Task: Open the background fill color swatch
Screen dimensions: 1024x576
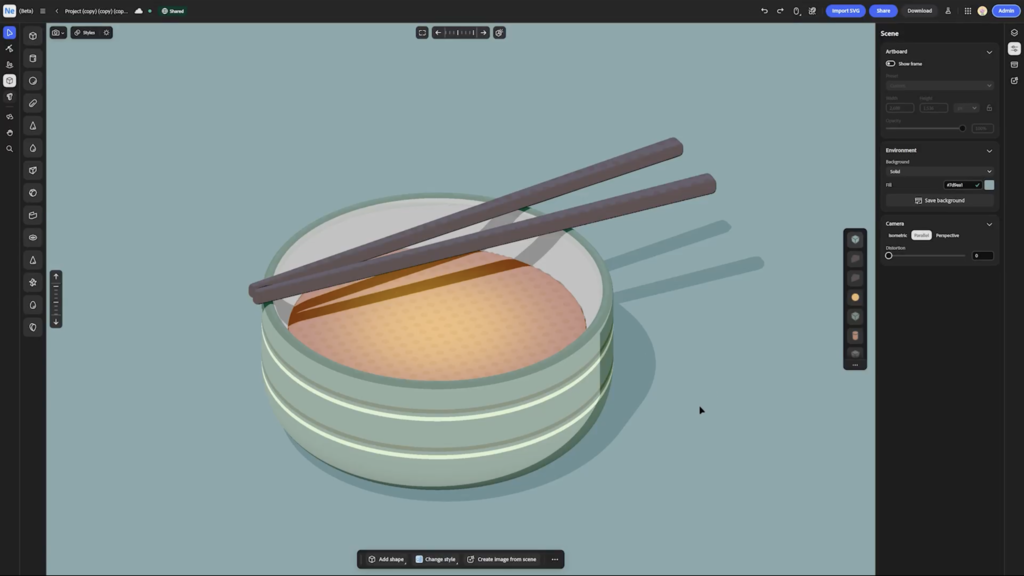Action: (x=989, y=185)
